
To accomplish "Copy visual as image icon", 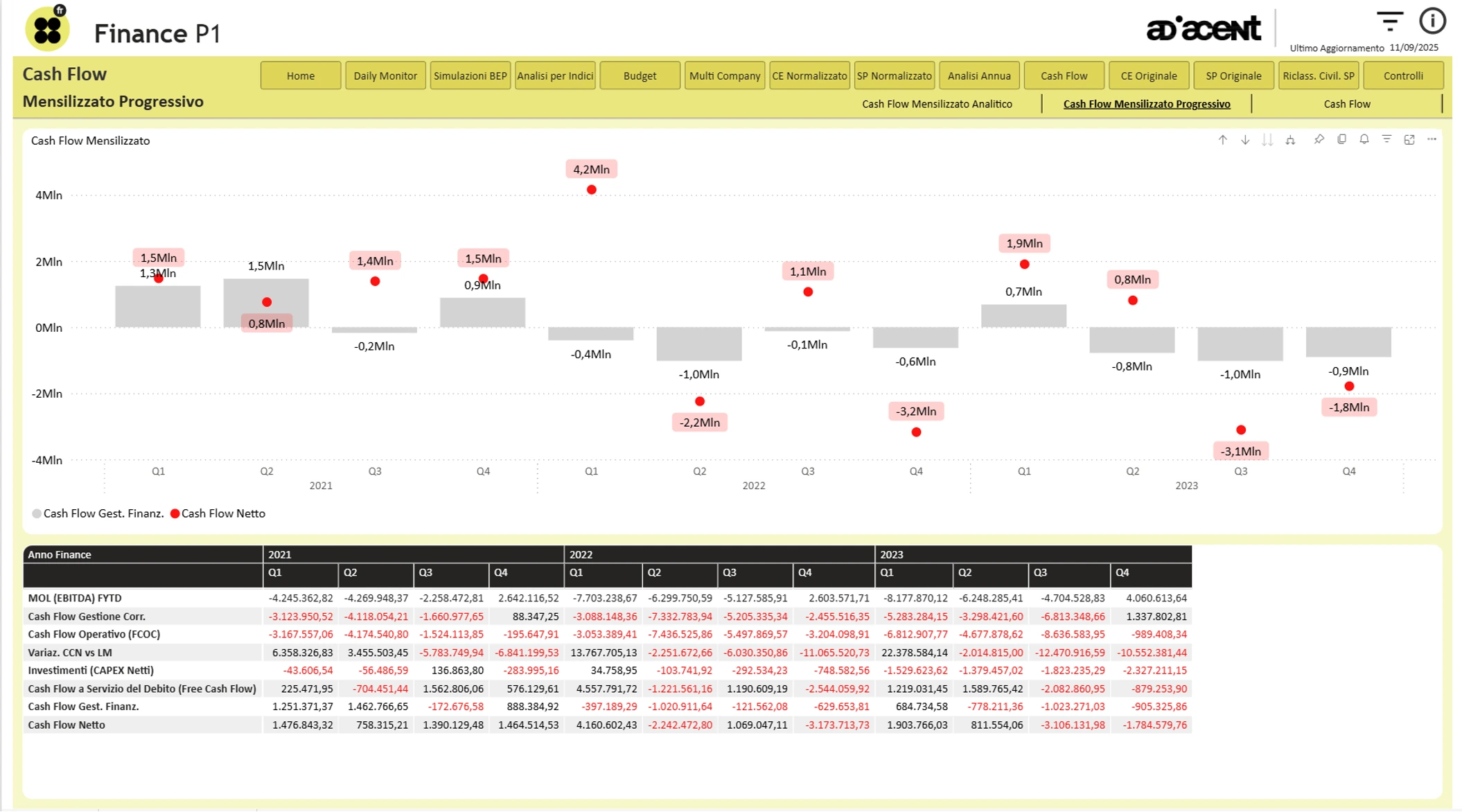I will [1341, 140].
